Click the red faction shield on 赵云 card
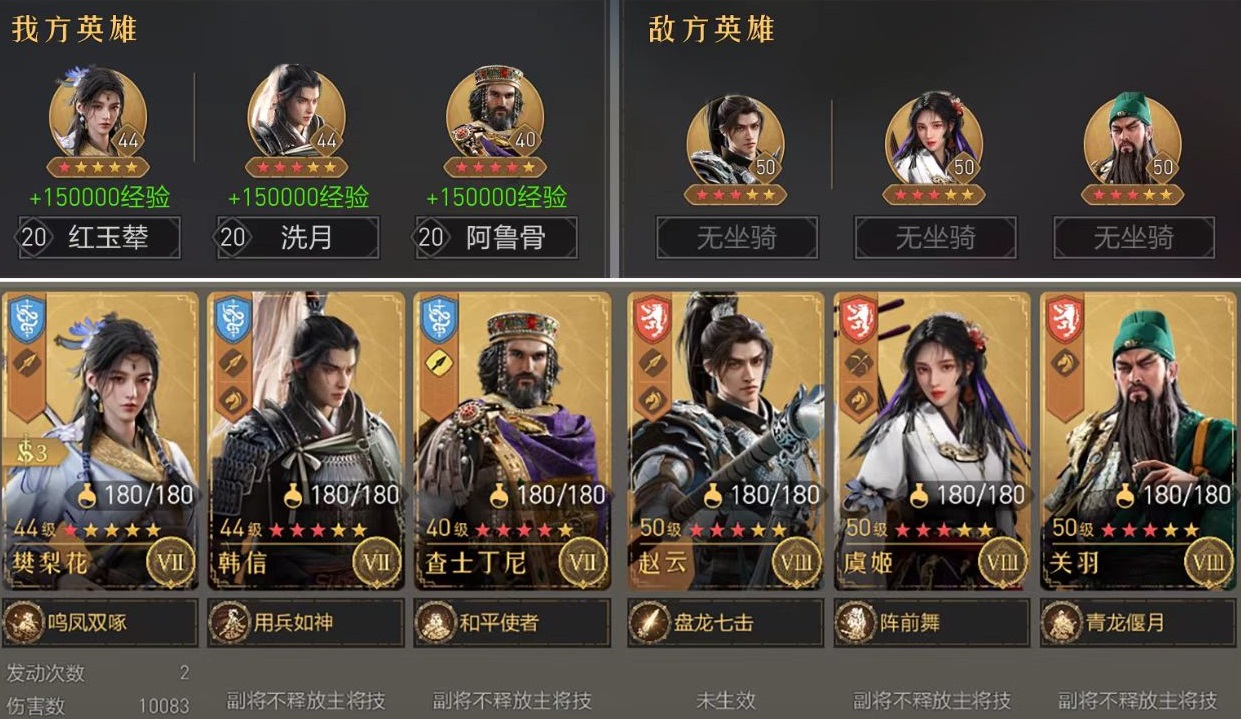 649,318
